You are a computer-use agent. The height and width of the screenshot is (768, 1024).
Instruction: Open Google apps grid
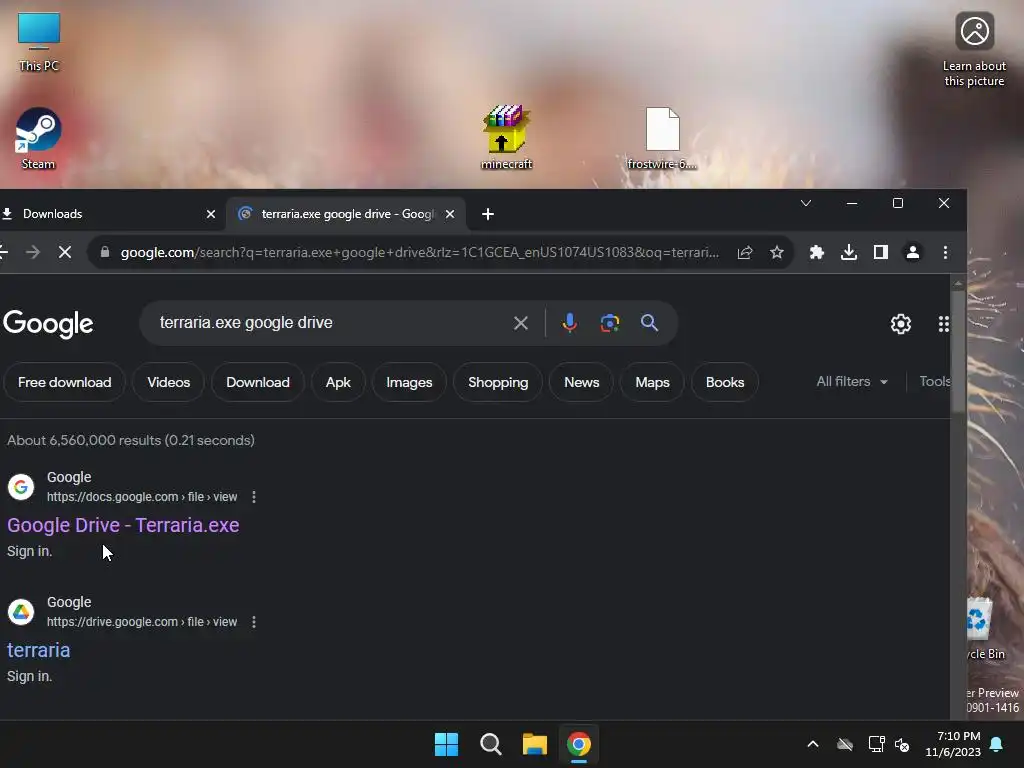[944, 324]
